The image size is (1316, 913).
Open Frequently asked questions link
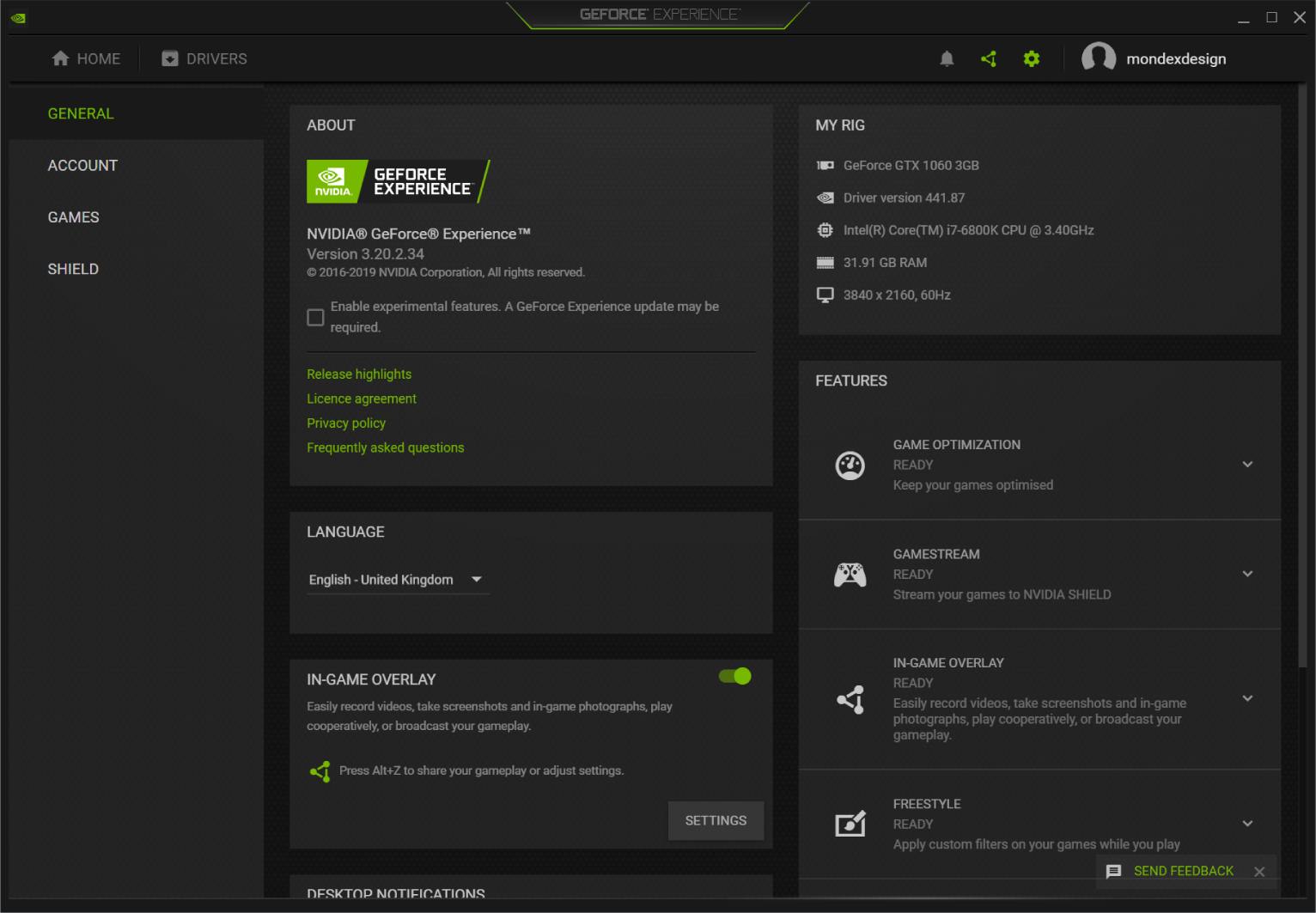(x=386, y=447)
